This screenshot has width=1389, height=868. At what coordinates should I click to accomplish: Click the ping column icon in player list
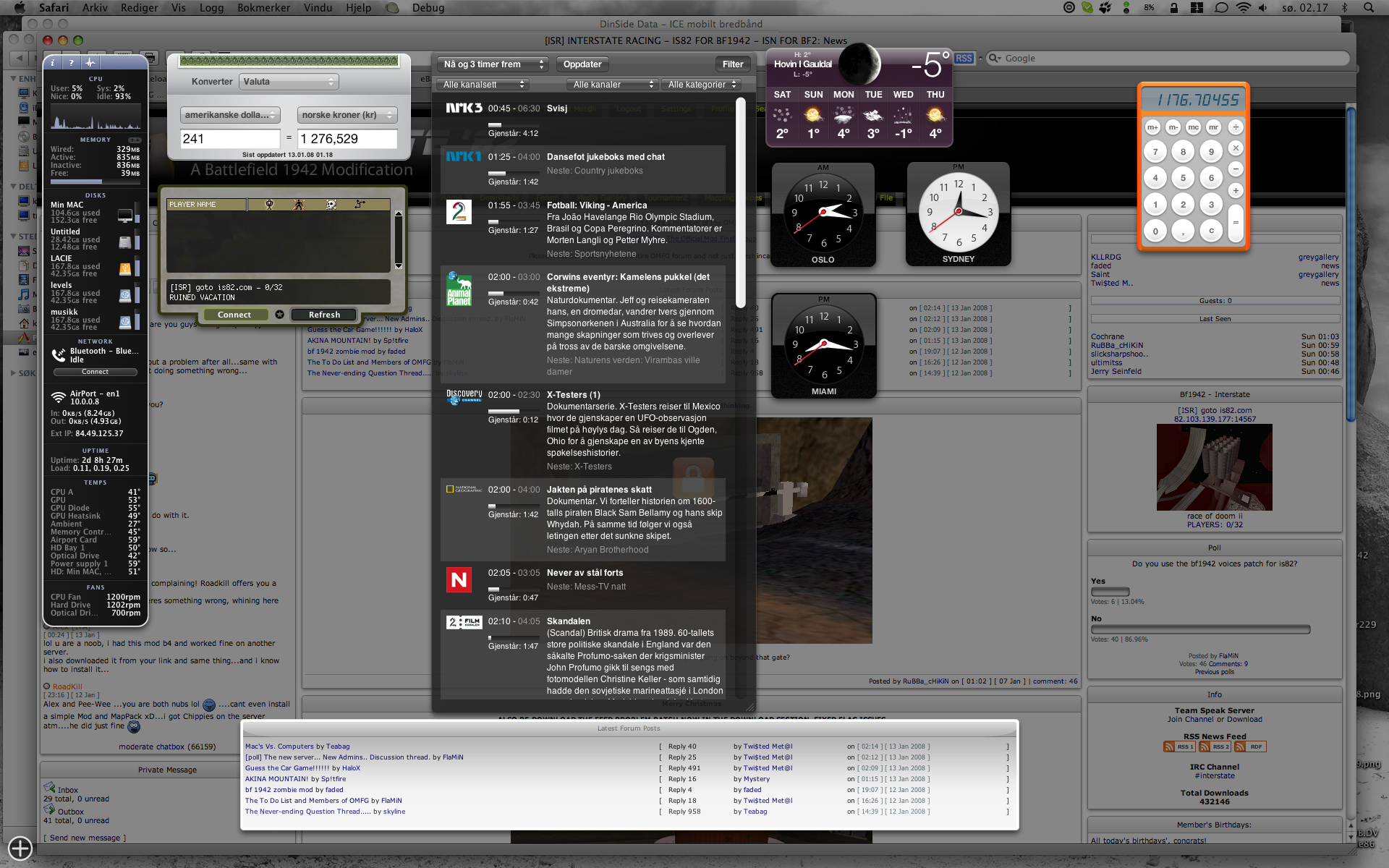(360, 205)
